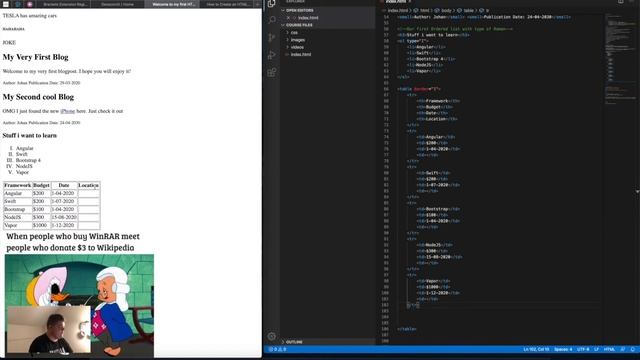The width and height of the screenshot is (640, 360).
Task: Click the 'Framework' table header cell
Action: (x=18, y=185)
